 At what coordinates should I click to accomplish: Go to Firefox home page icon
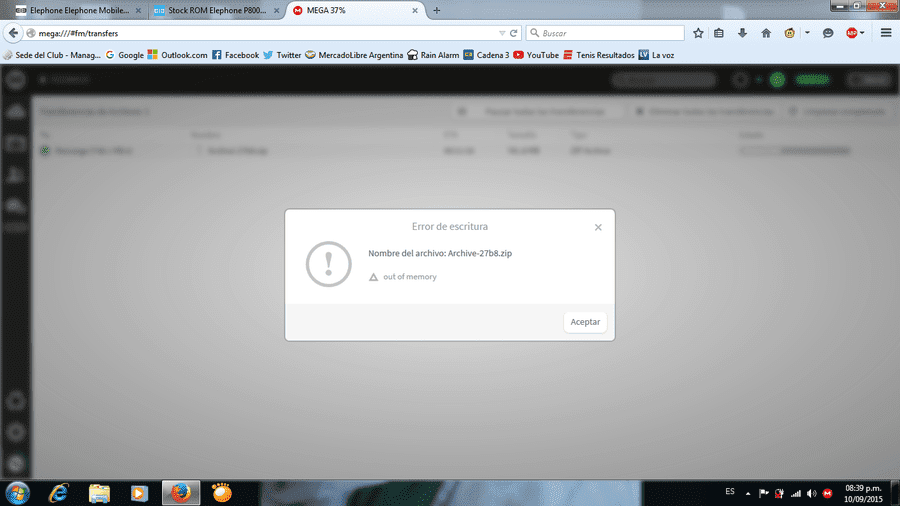coord(766,33)
